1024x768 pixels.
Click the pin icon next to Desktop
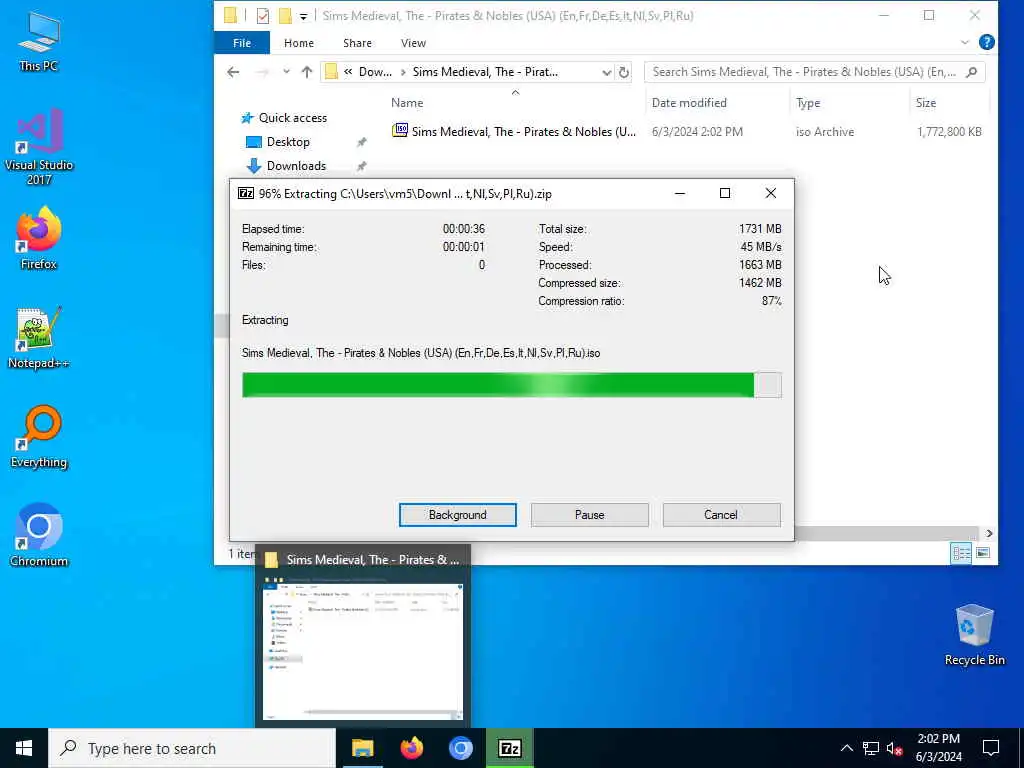tap(361, 142)
